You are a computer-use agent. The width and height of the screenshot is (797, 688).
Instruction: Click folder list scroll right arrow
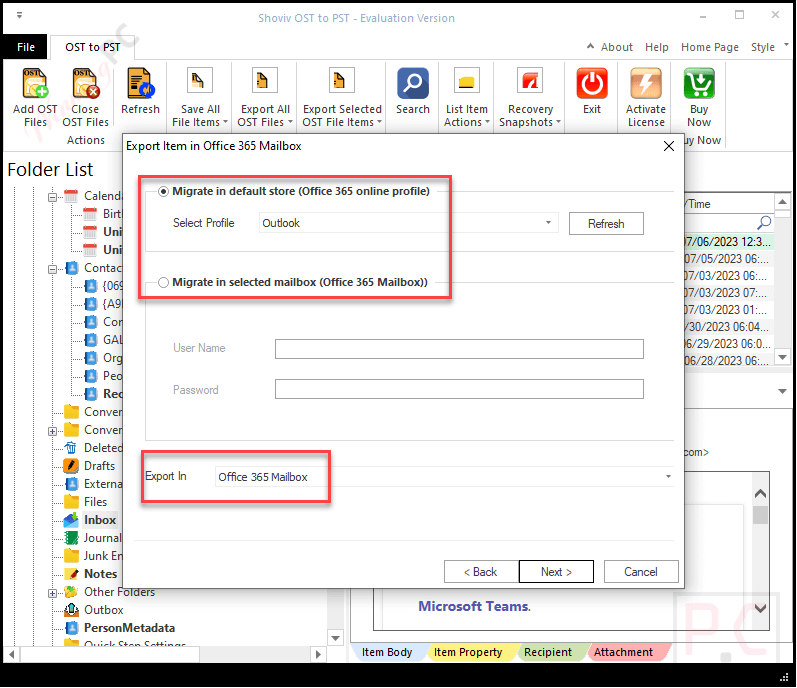pos(318,654)
